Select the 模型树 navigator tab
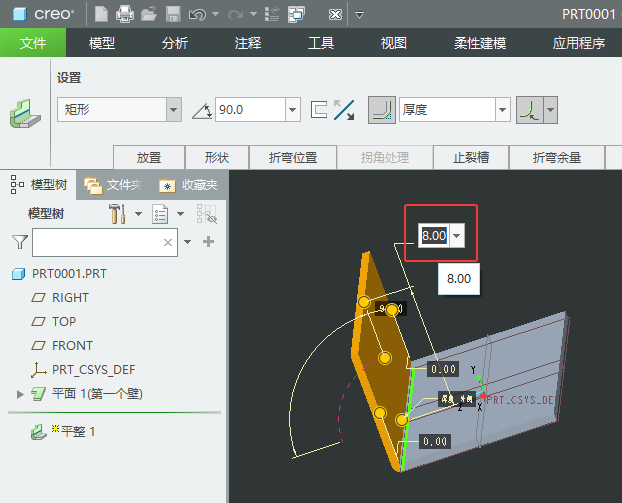 click(x=39, y=185)
